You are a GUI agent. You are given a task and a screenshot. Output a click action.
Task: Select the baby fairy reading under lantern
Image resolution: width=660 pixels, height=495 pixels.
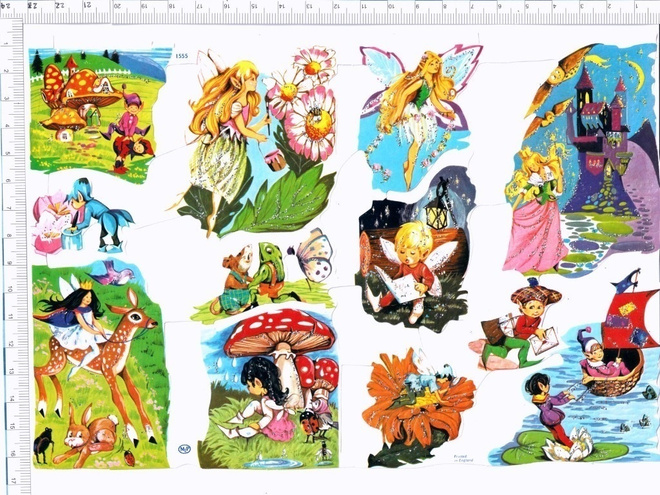415,248
